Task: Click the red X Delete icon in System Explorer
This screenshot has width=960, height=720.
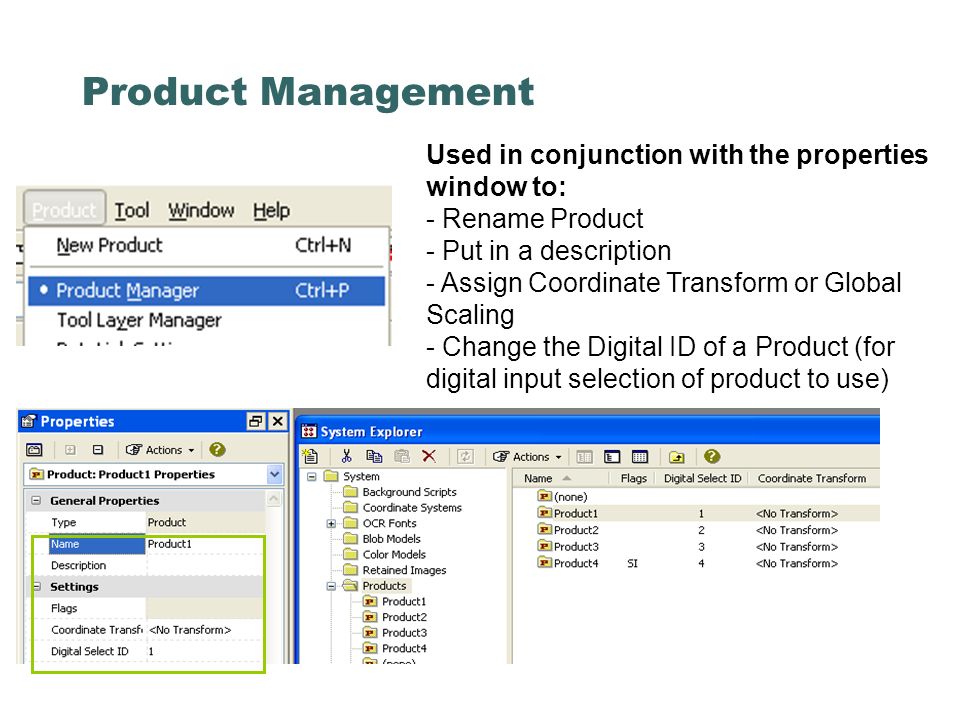Action: click(429, 456)
